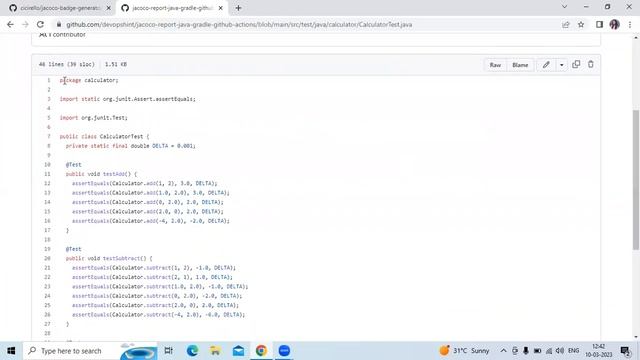Click the DELTA constant on line 8
640x360 pixels.
coord(160,146)
